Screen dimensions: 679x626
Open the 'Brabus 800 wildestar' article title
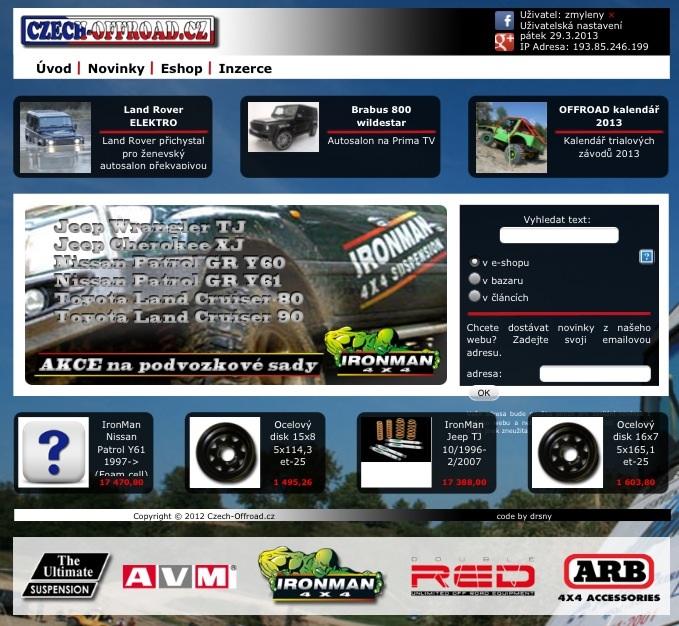381,116
